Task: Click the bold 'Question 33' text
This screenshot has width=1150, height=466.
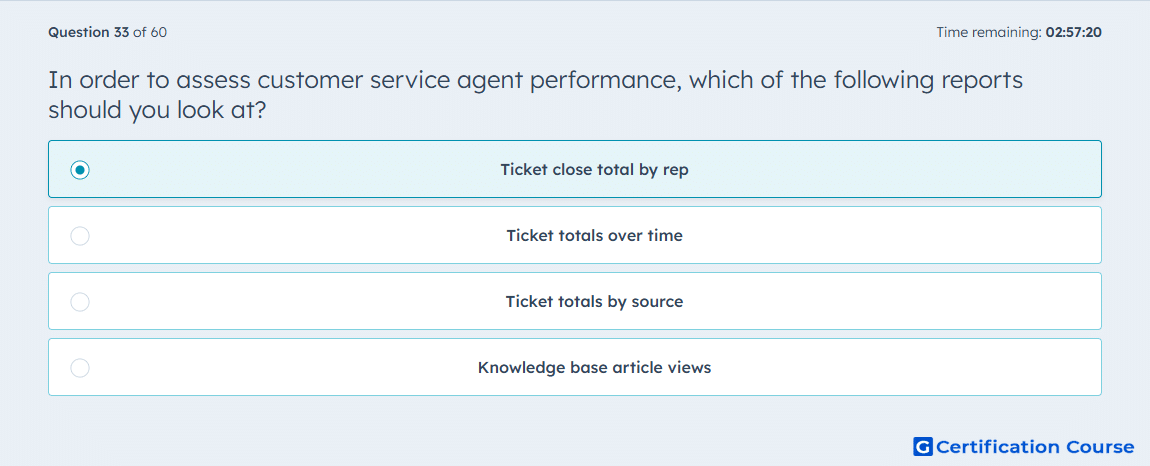Action: pyautogui.click(x=89, y=32)
